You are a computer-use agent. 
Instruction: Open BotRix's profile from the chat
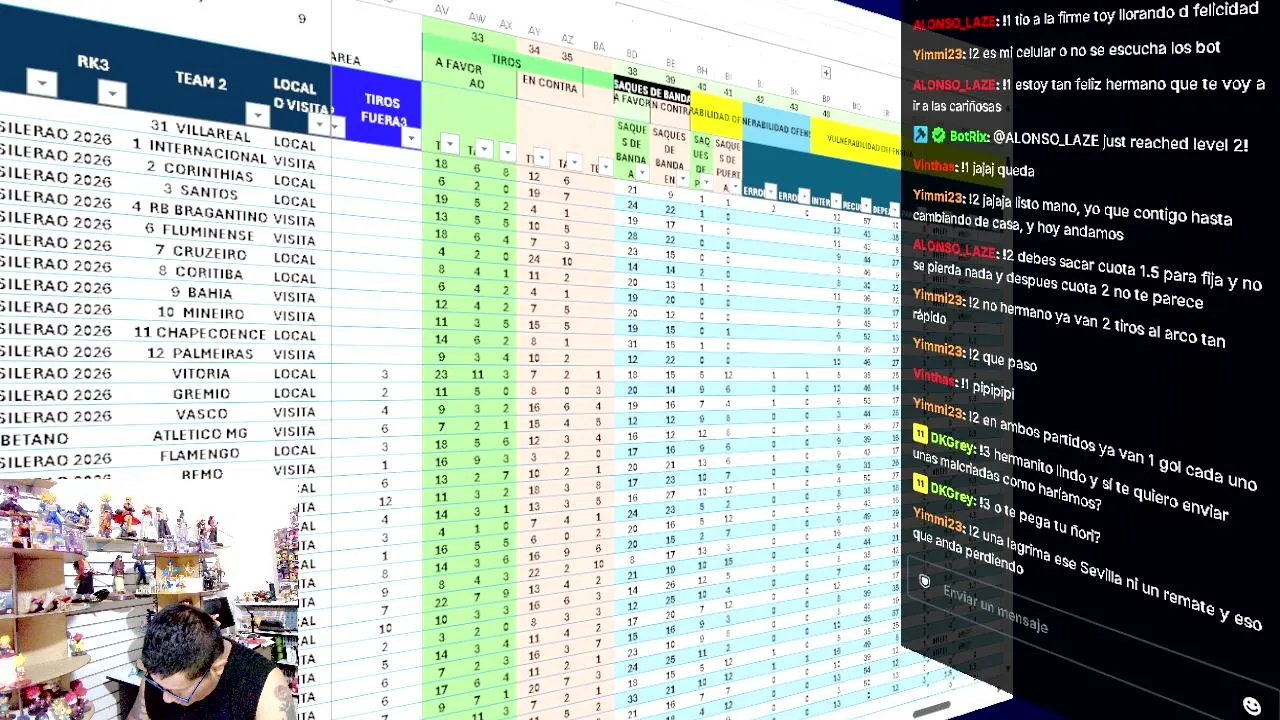click(x=969, y=137)
